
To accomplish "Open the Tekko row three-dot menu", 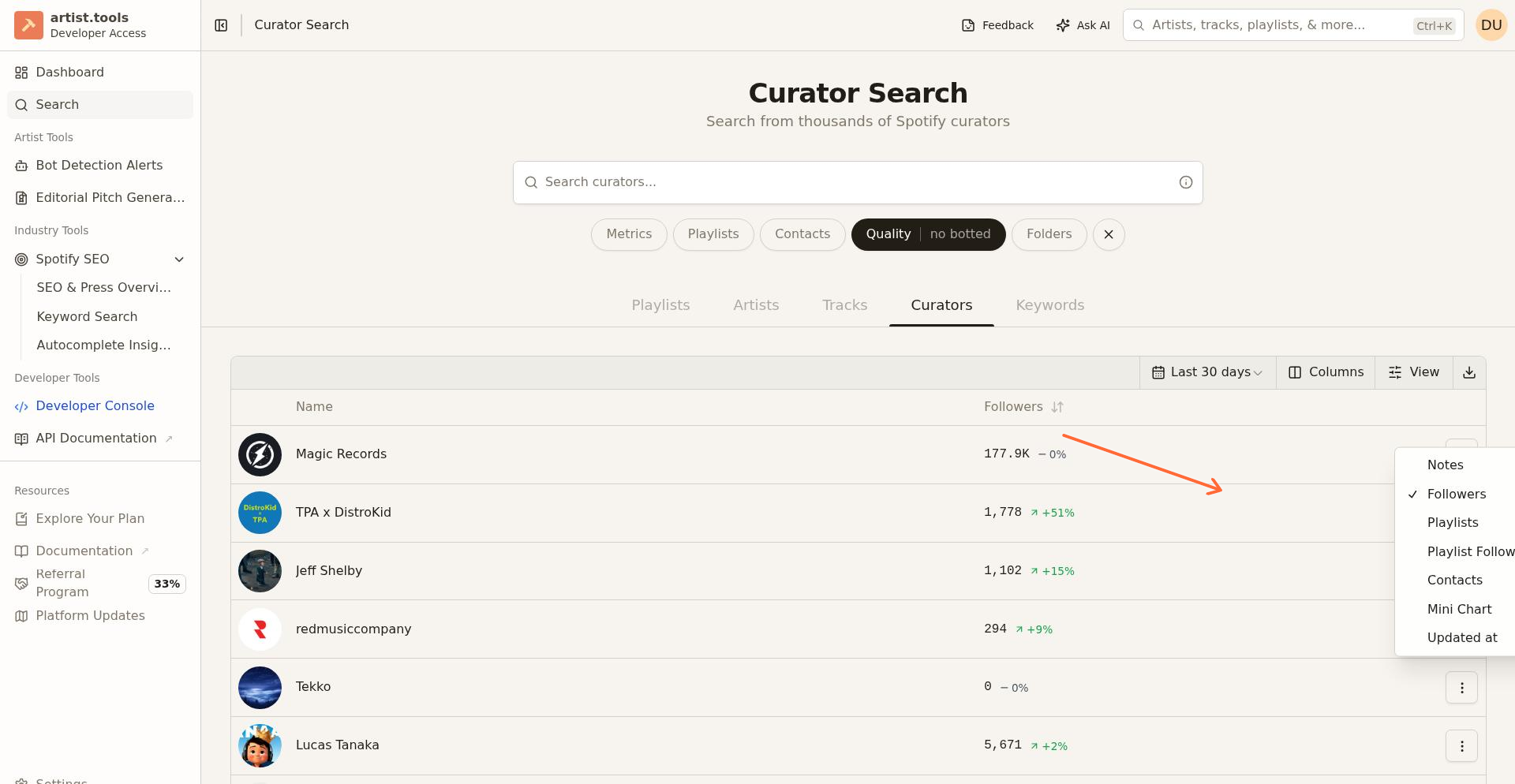I will tap(1461, 688).
